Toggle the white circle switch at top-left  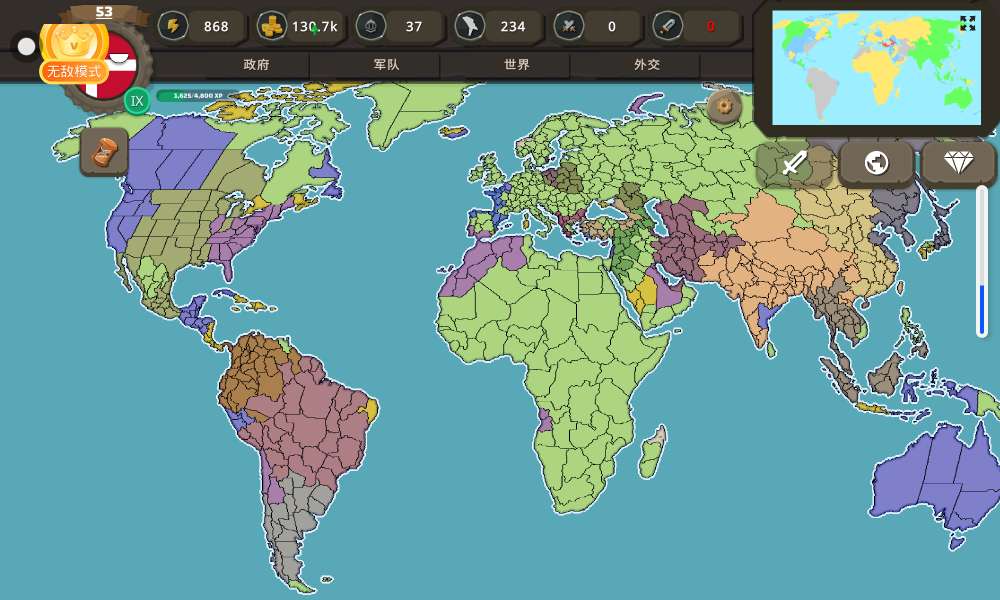tap(27, 46)
